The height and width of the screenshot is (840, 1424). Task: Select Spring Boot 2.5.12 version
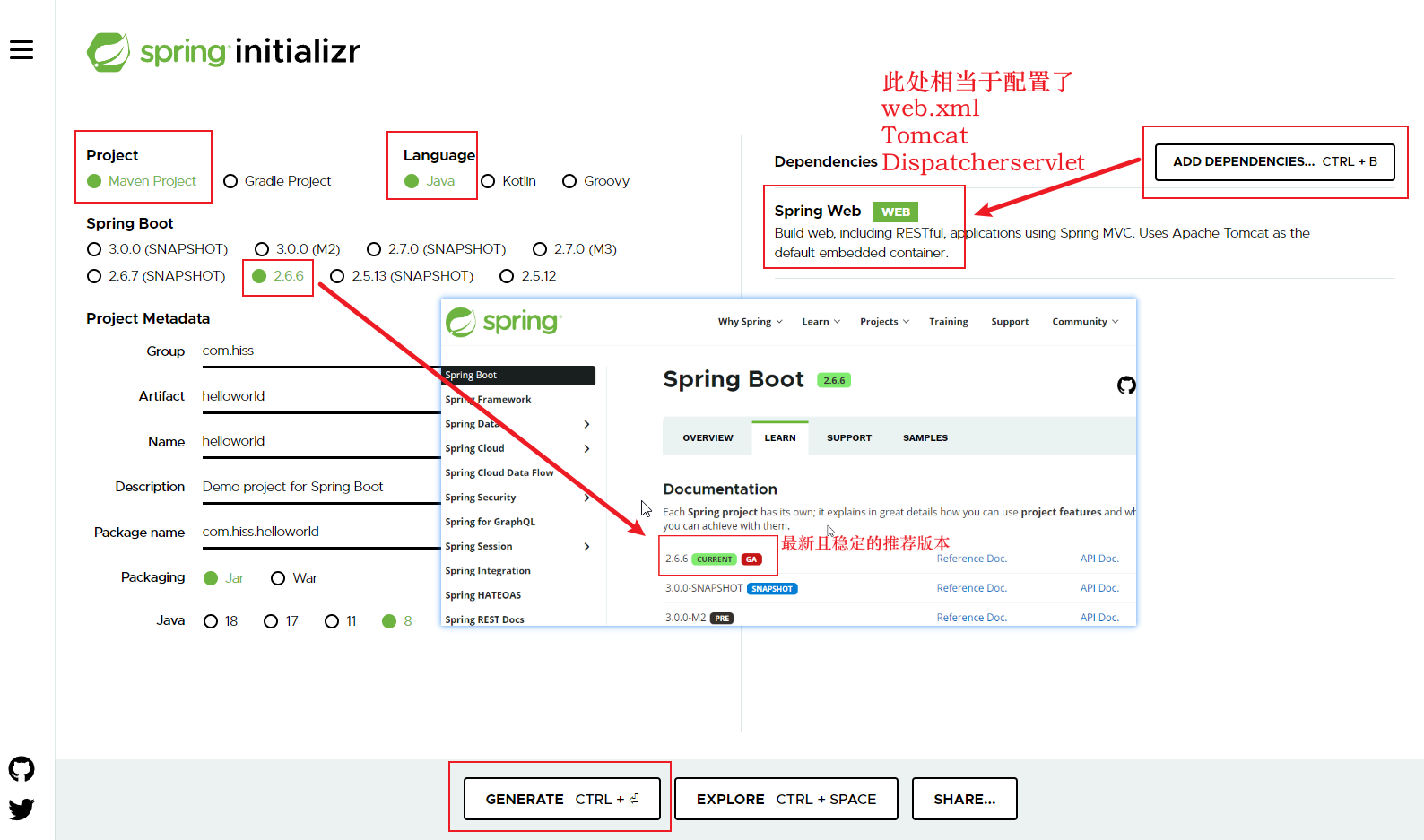point(528,276)
